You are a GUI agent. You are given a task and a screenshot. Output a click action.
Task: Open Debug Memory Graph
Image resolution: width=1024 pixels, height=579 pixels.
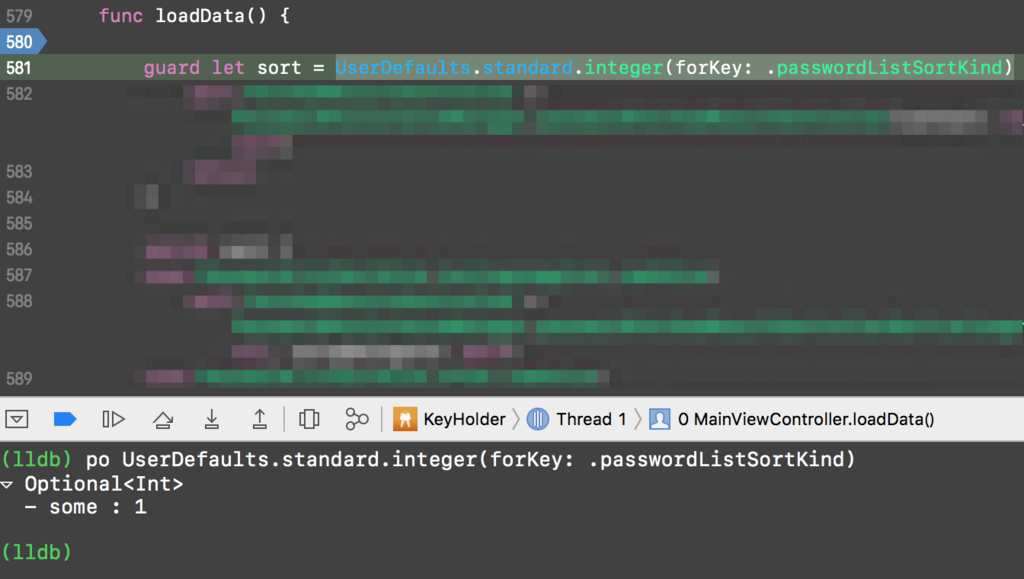click(357, 419)
